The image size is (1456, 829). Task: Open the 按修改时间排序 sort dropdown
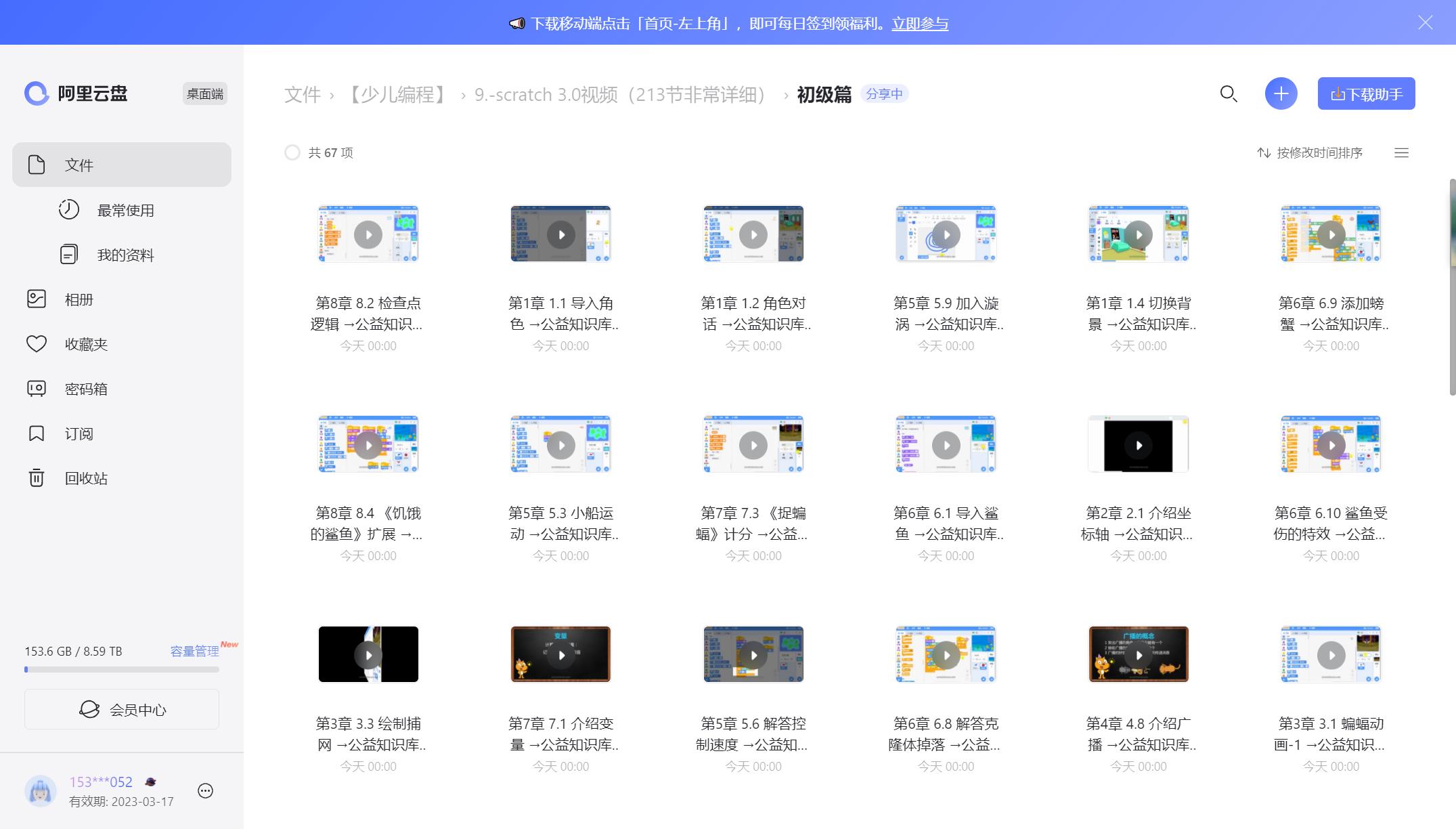pyautogui.click(x=1310, y=153)
